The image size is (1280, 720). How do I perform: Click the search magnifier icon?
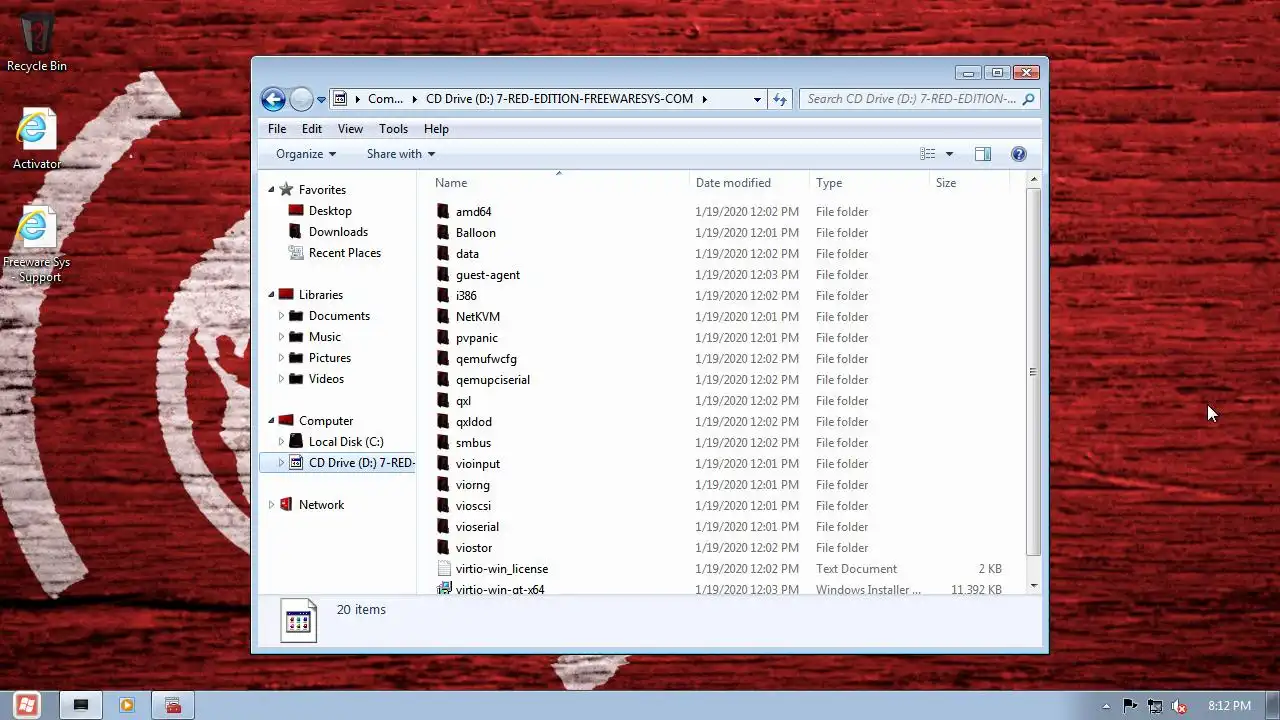coord(1028,99)
